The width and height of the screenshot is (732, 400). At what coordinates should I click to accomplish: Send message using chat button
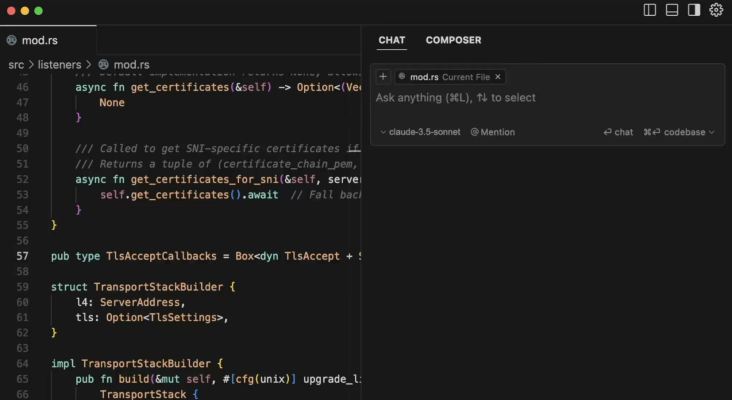[618, 132]
